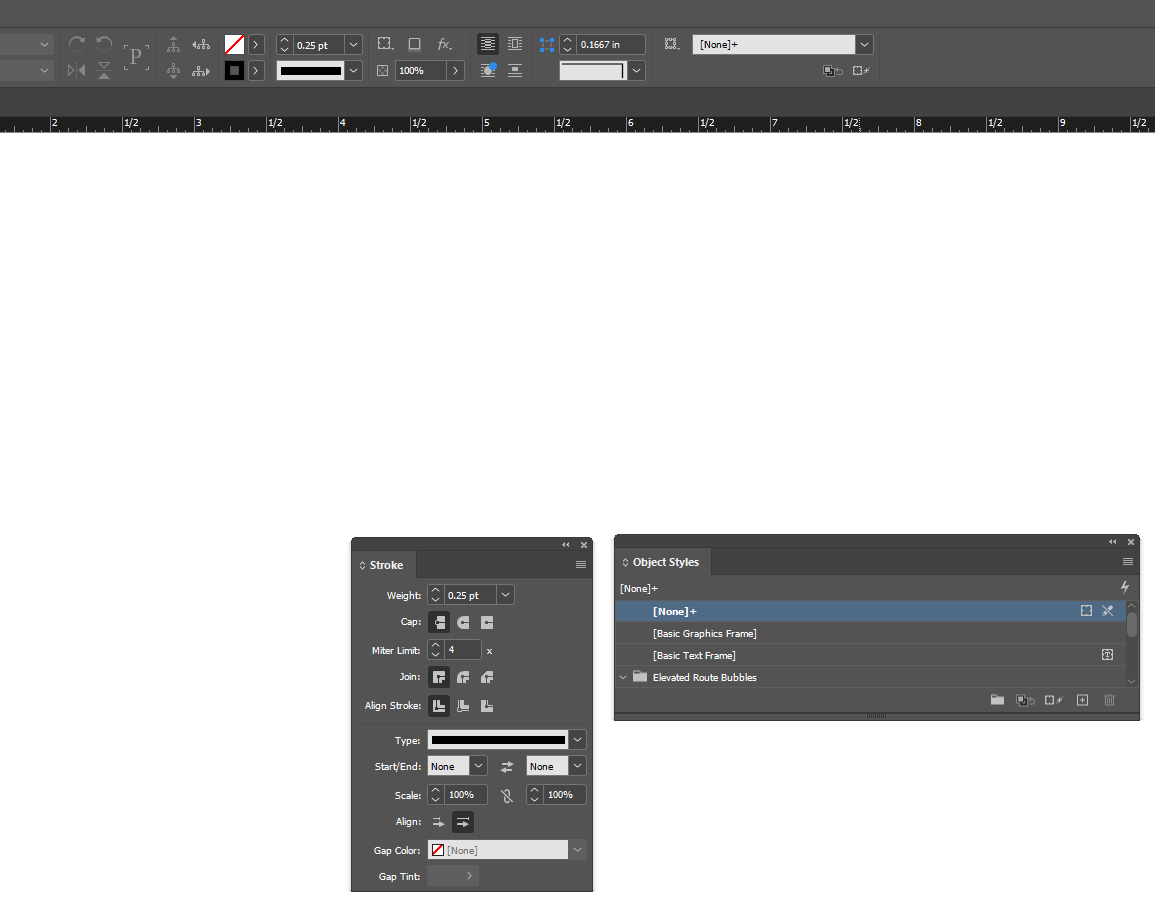Click the Miter Limit input field
Screen dimensions: 1155x906
(462, 650)
